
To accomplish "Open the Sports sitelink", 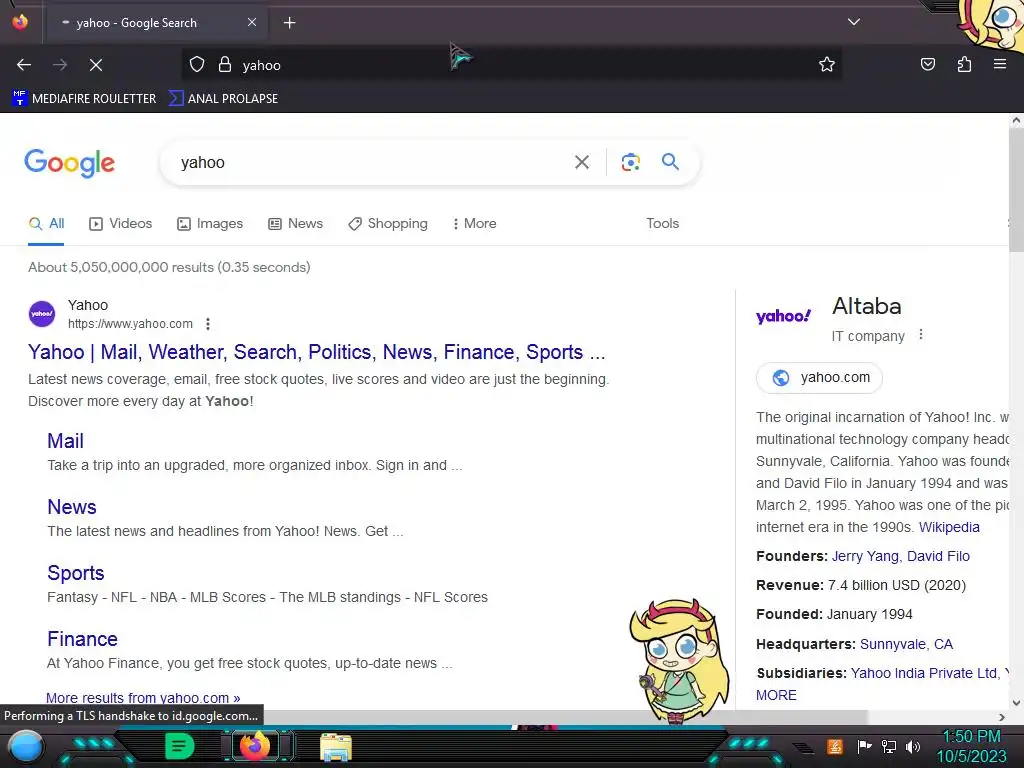I will [76, 573].
